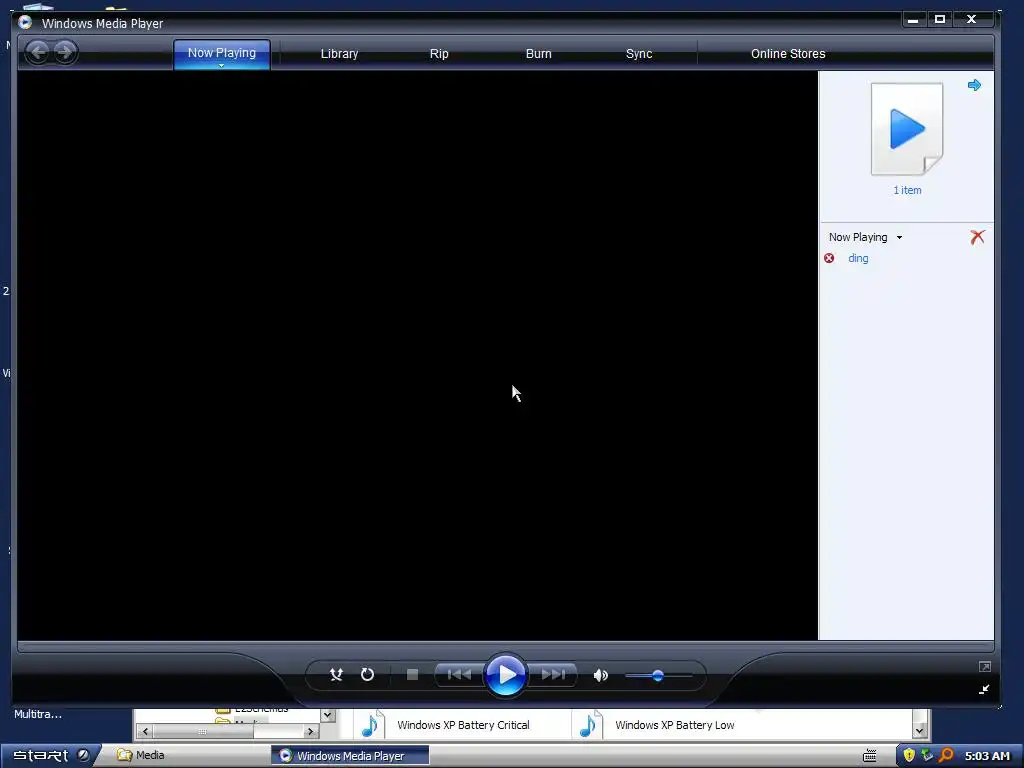The width and height of the screenshot is (1024, 768).
Task: Open the Start menu
Action: [40, 756]
